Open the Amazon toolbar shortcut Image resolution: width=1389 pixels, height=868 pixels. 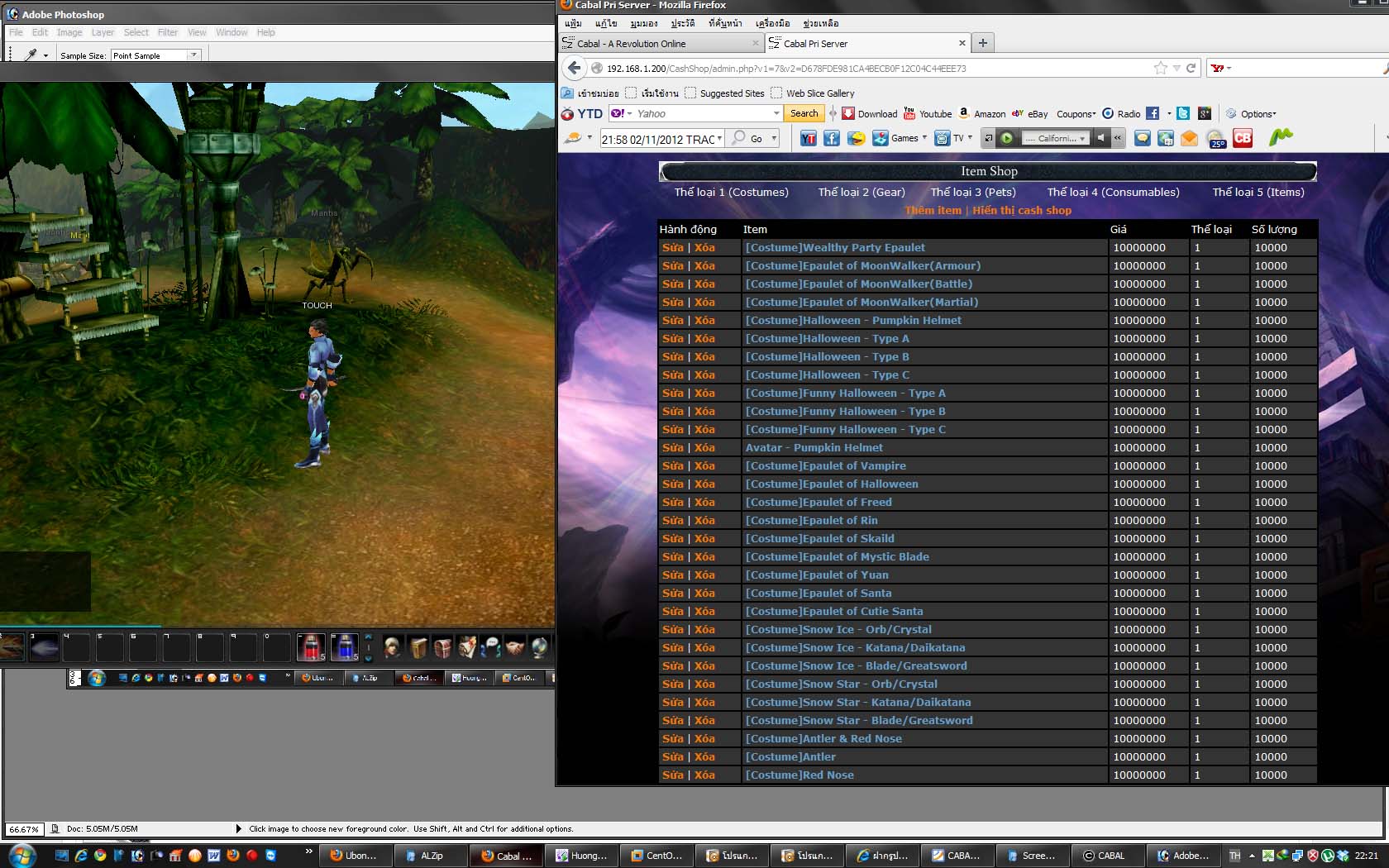pyautogui.click(x=981, y=114)
